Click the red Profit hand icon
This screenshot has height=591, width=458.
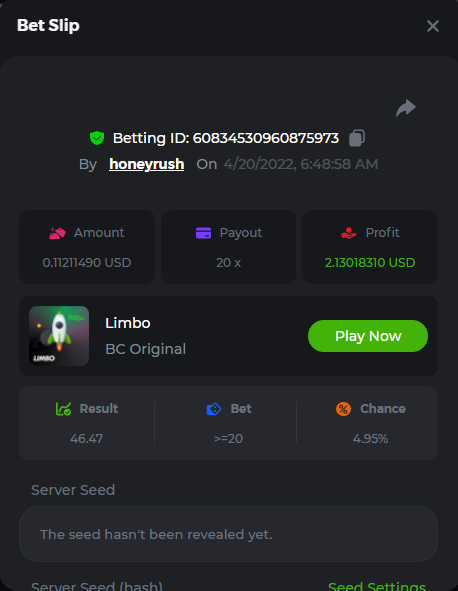pyautogui.click(x=349, y=233)
